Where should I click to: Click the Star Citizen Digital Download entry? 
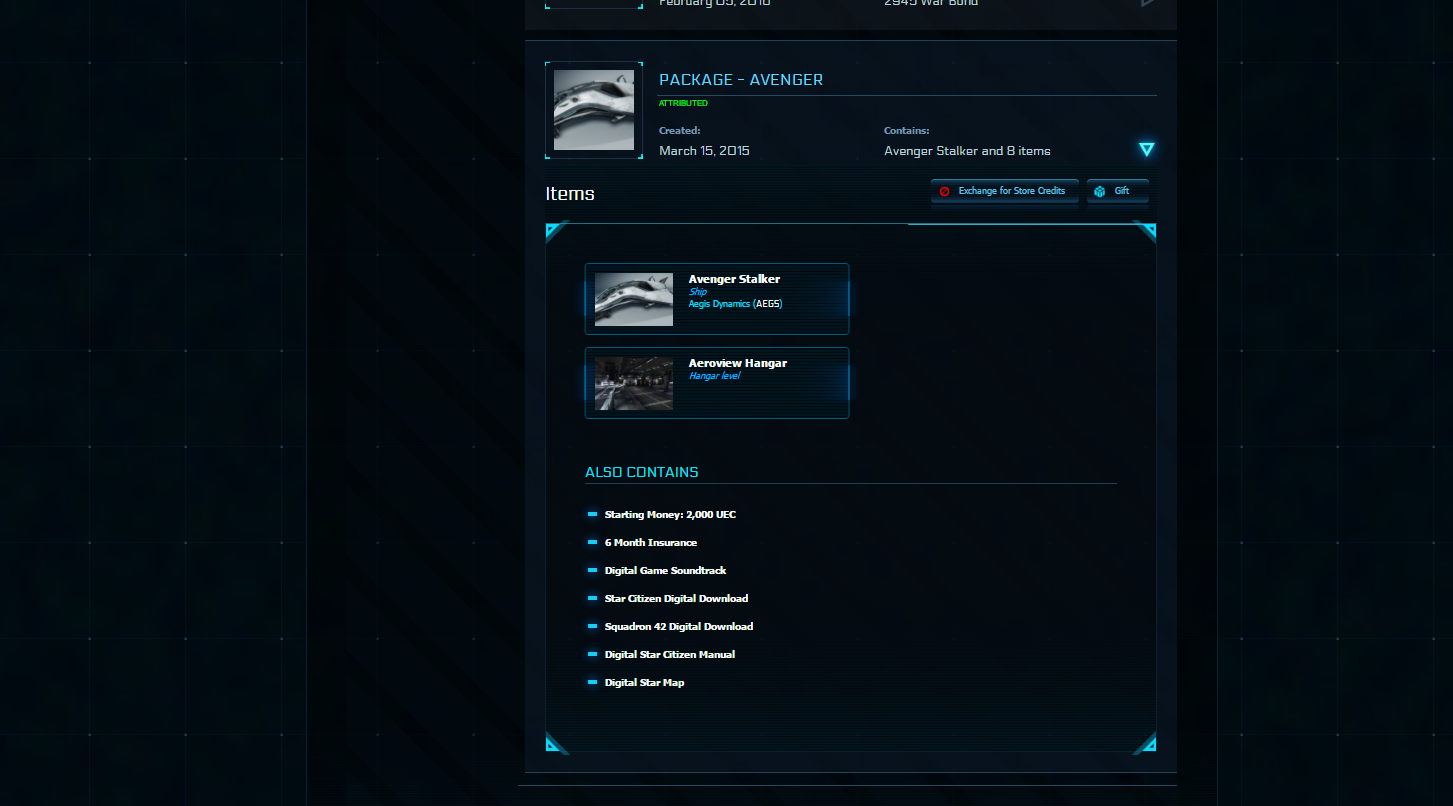pyautogui.click(x=676, y=598)
